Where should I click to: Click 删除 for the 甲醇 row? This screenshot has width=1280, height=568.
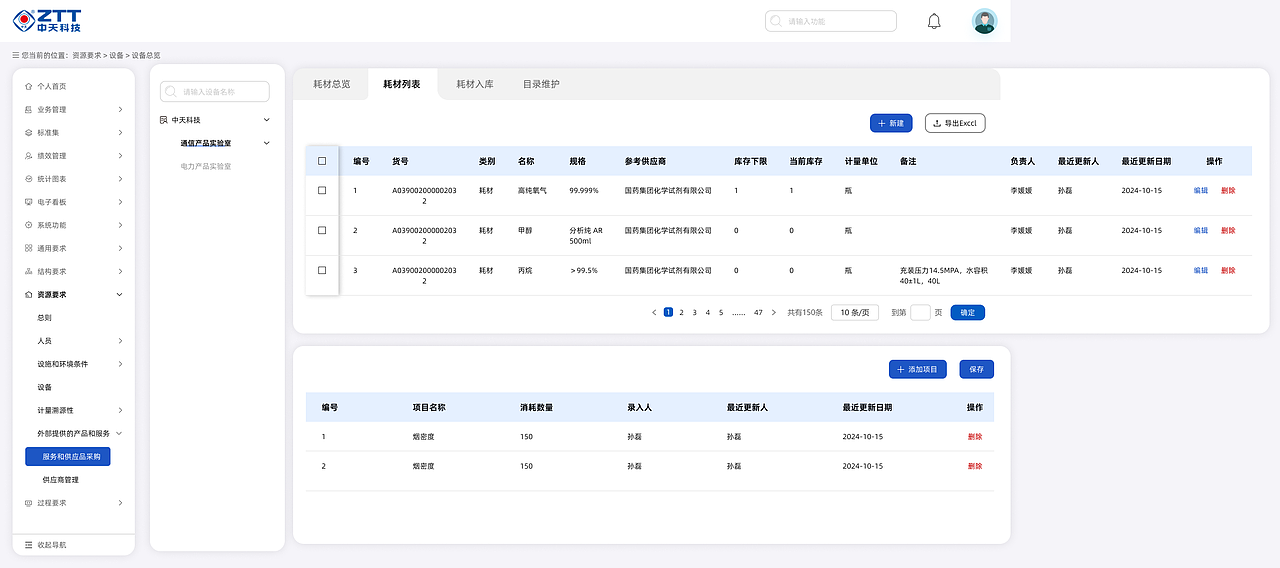[x=1228, y=230]
